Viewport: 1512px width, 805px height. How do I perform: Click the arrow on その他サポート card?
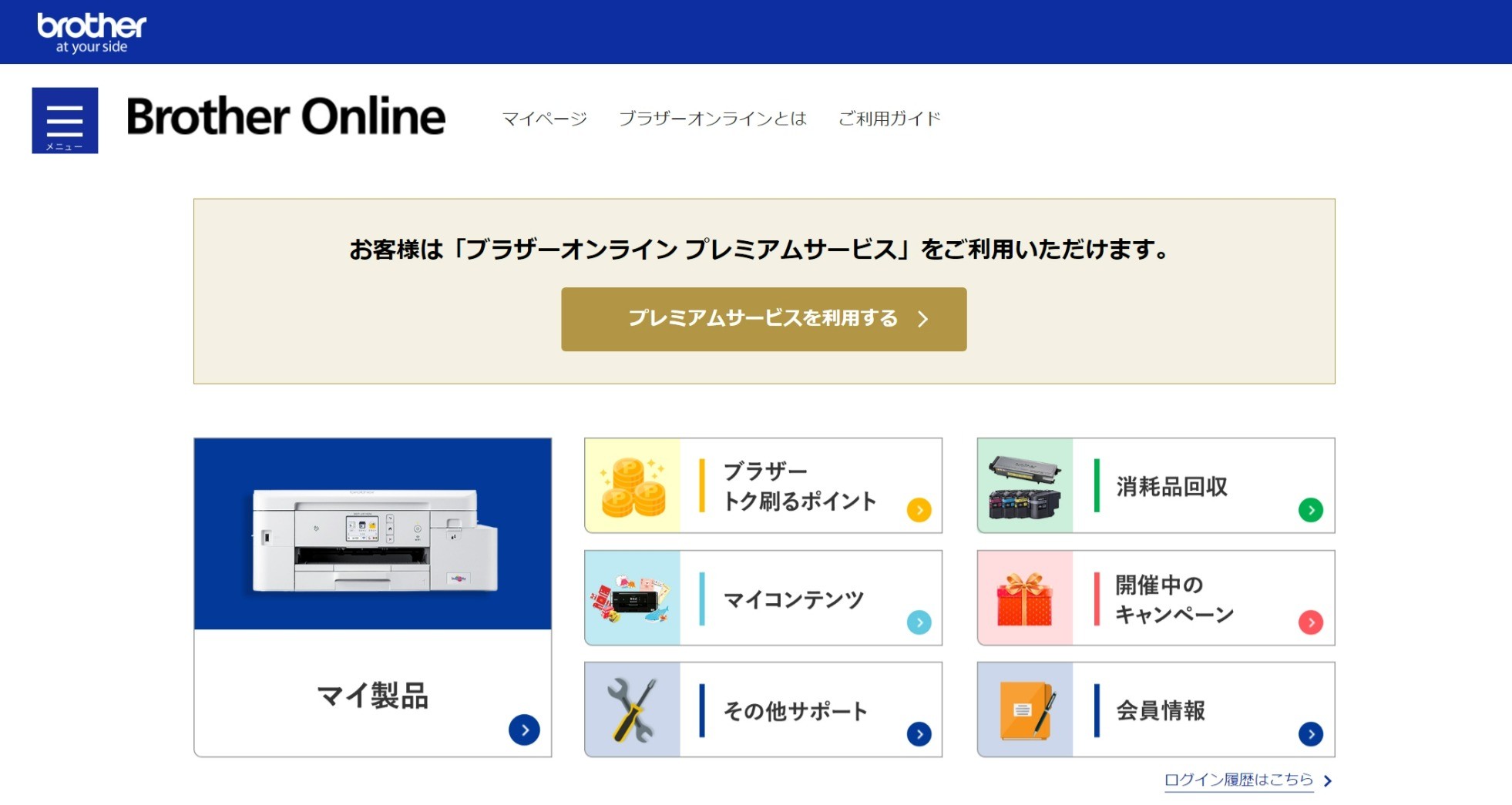[x=919, y=734]
